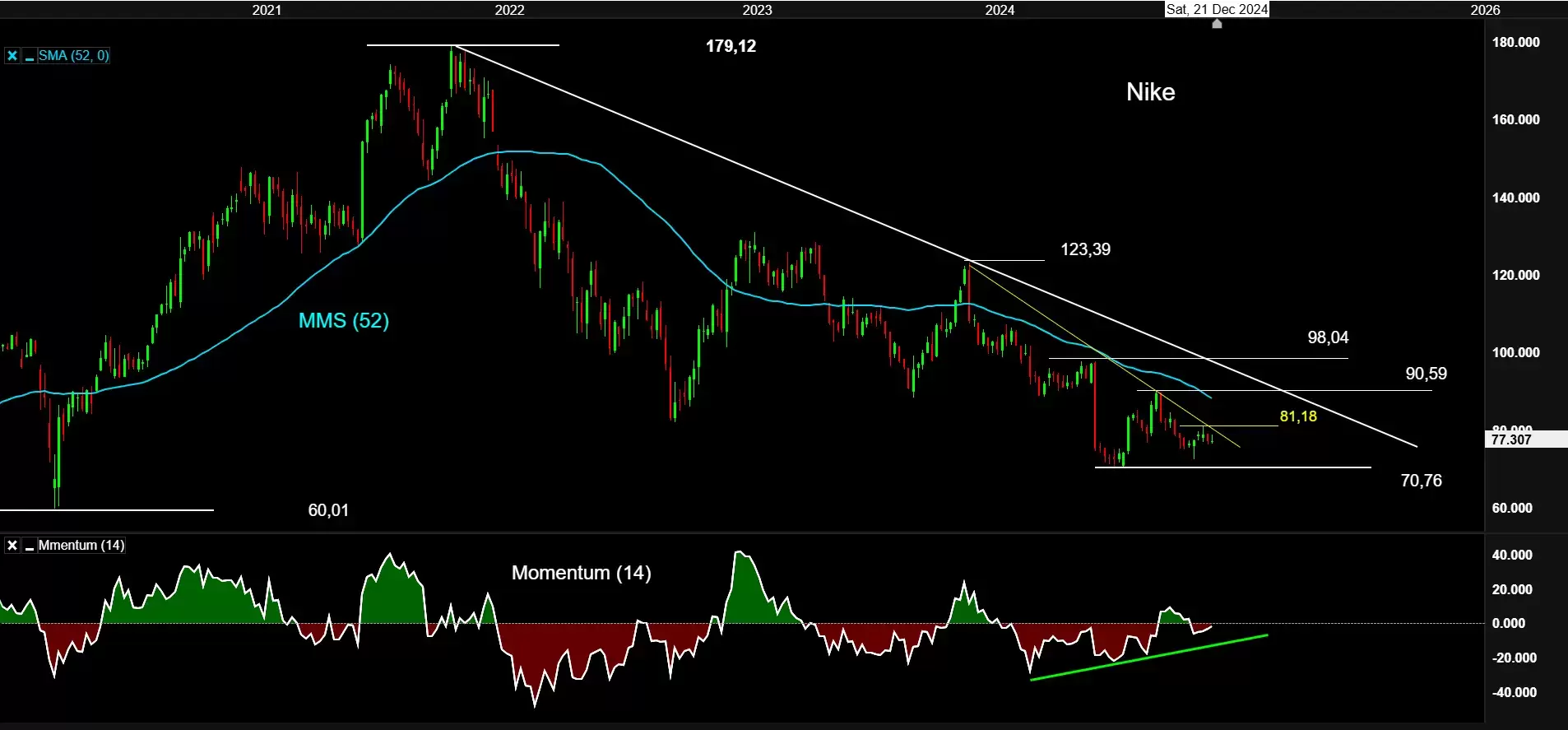Select the current price tag 77.307
Viewport: 1568px width, 730px height.
(1525, 439)
